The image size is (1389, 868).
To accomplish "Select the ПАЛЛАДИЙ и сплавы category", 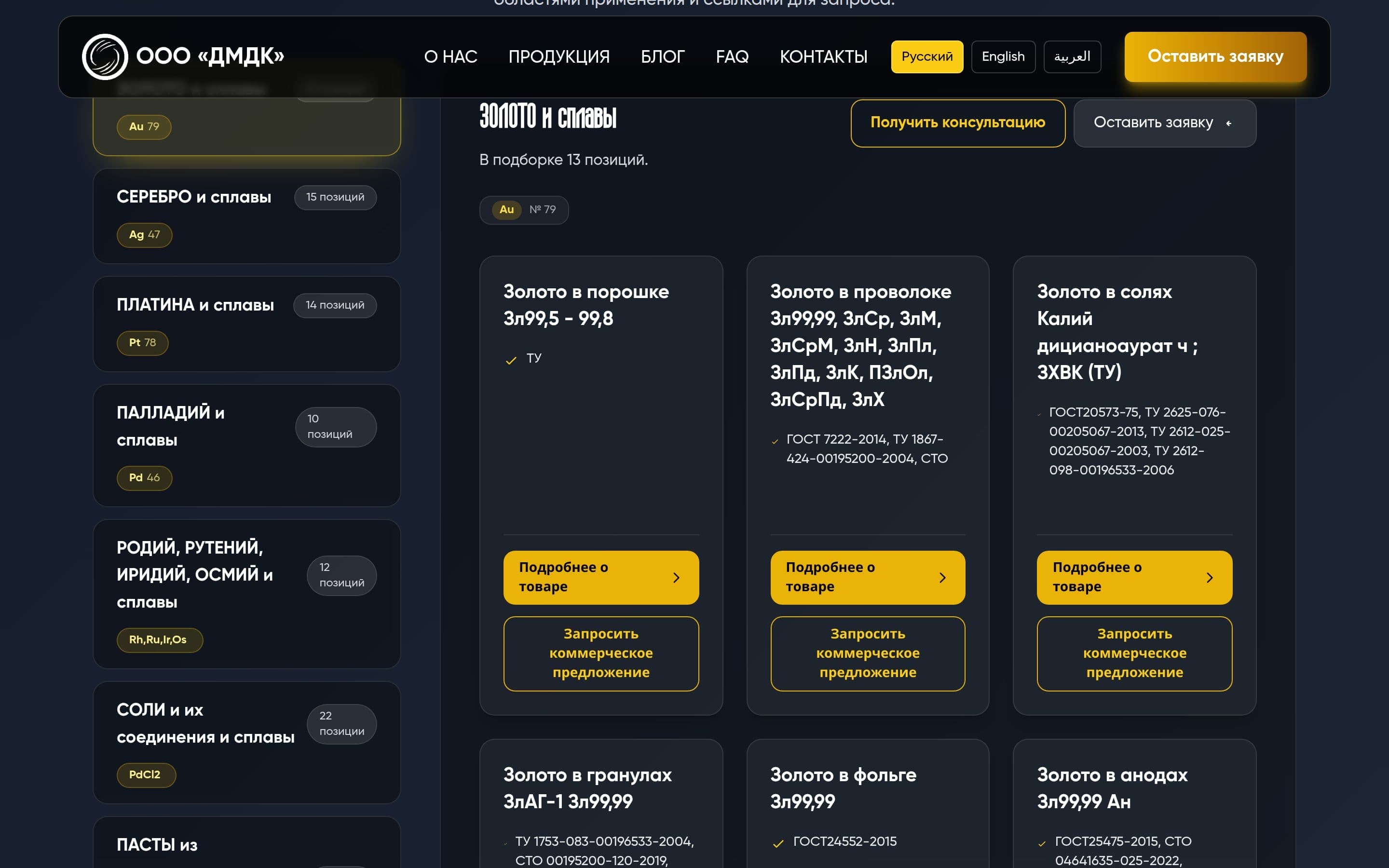I will click(x=246, y=446).
